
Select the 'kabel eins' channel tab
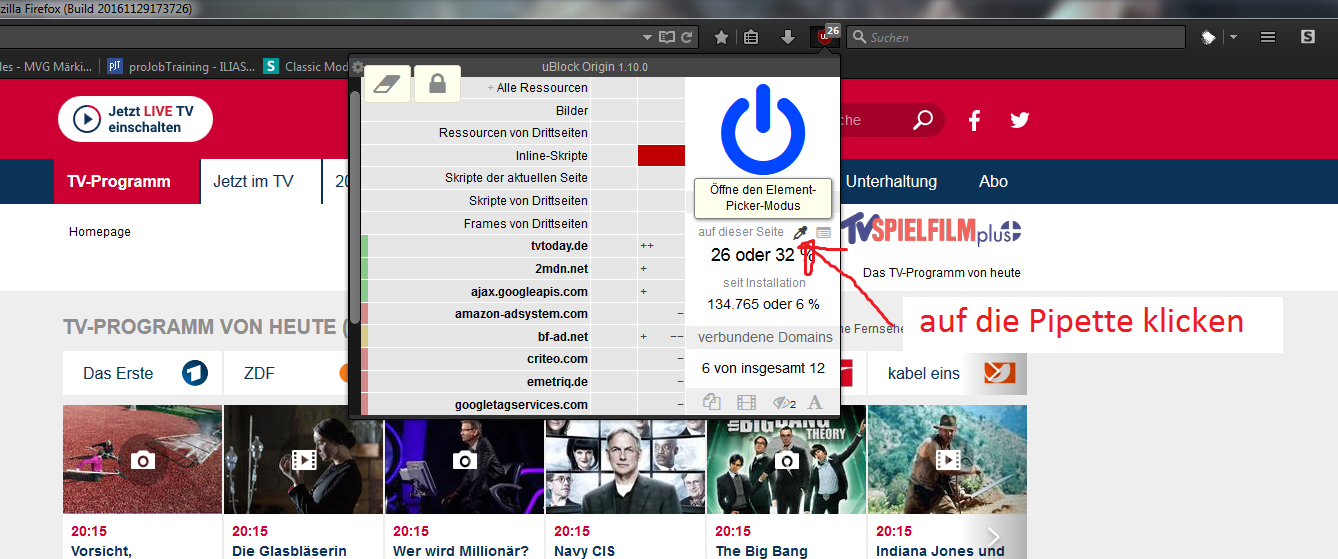click(x=947, y=373)
